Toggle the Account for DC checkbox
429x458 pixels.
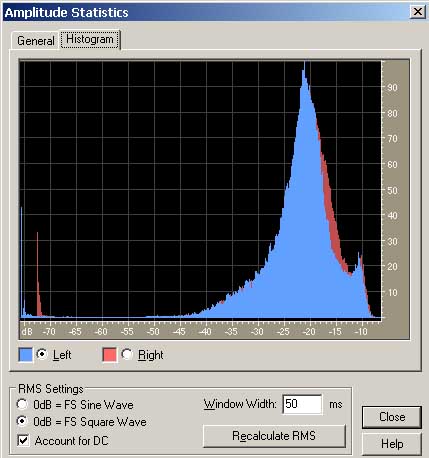click(23, 440)
